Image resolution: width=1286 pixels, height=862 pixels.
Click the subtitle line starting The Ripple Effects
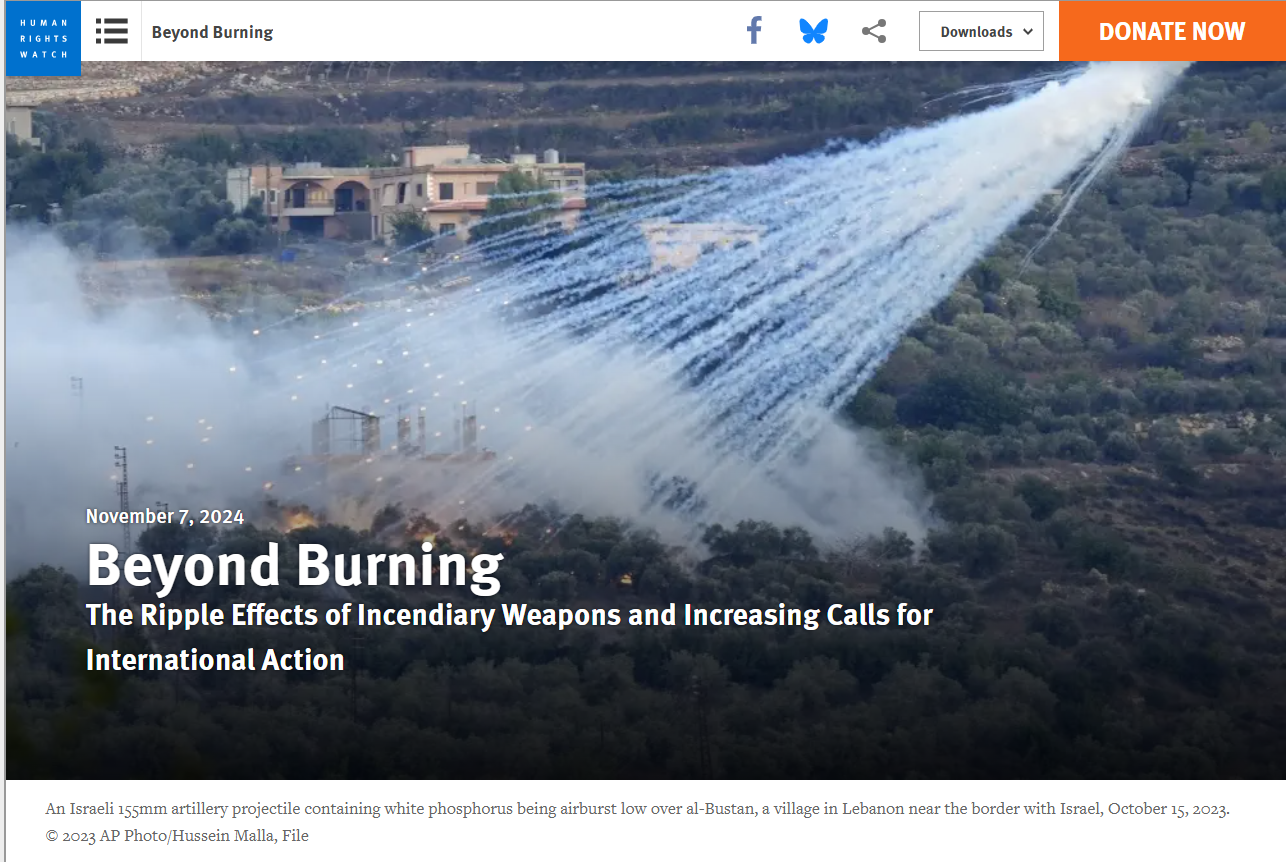pos(509,614)
